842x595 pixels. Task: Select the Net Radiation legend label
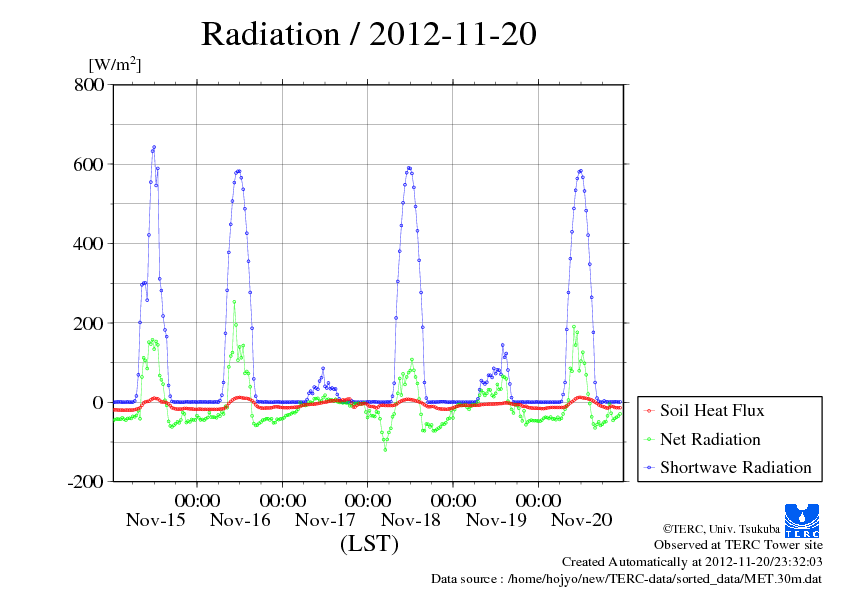[710, 439]
